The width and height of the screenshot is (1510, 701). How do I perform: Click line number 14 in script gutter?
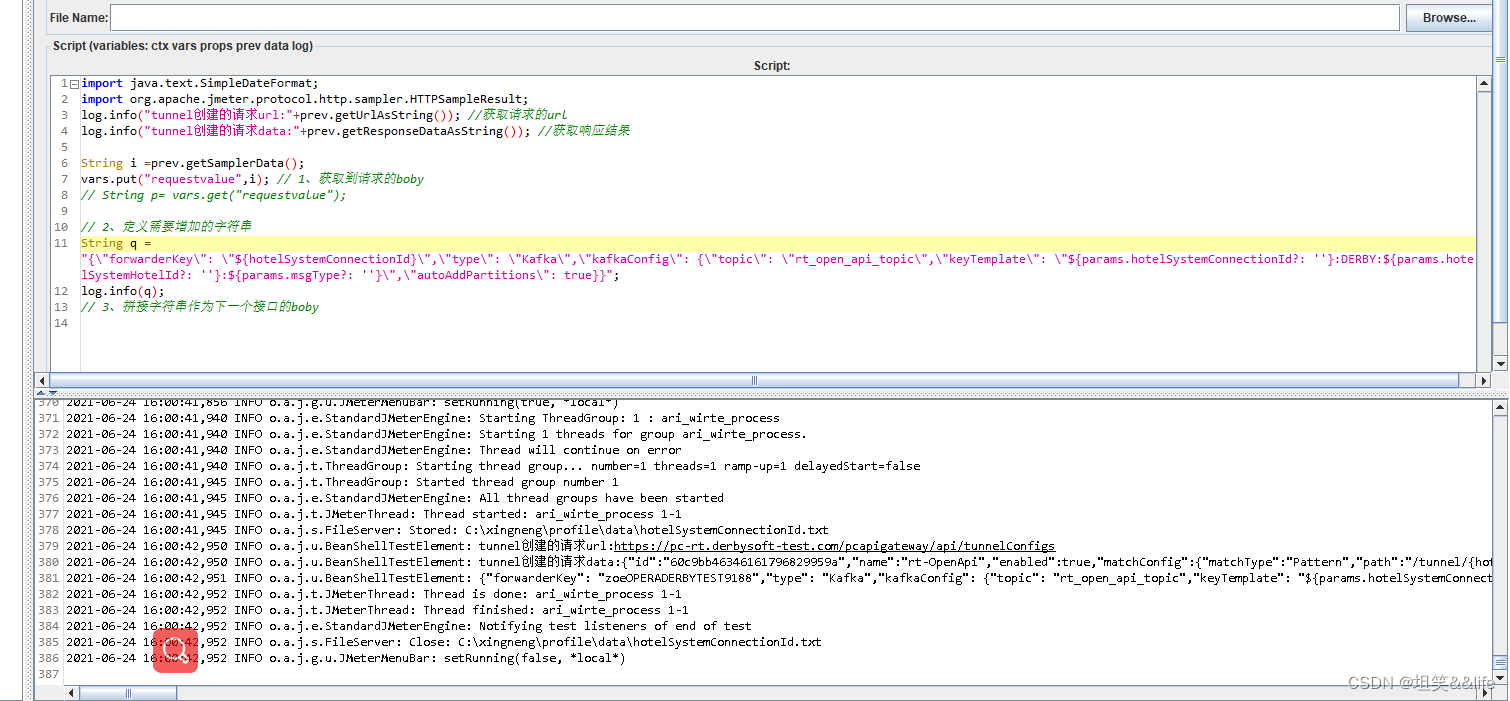click(x=62, y=323)
